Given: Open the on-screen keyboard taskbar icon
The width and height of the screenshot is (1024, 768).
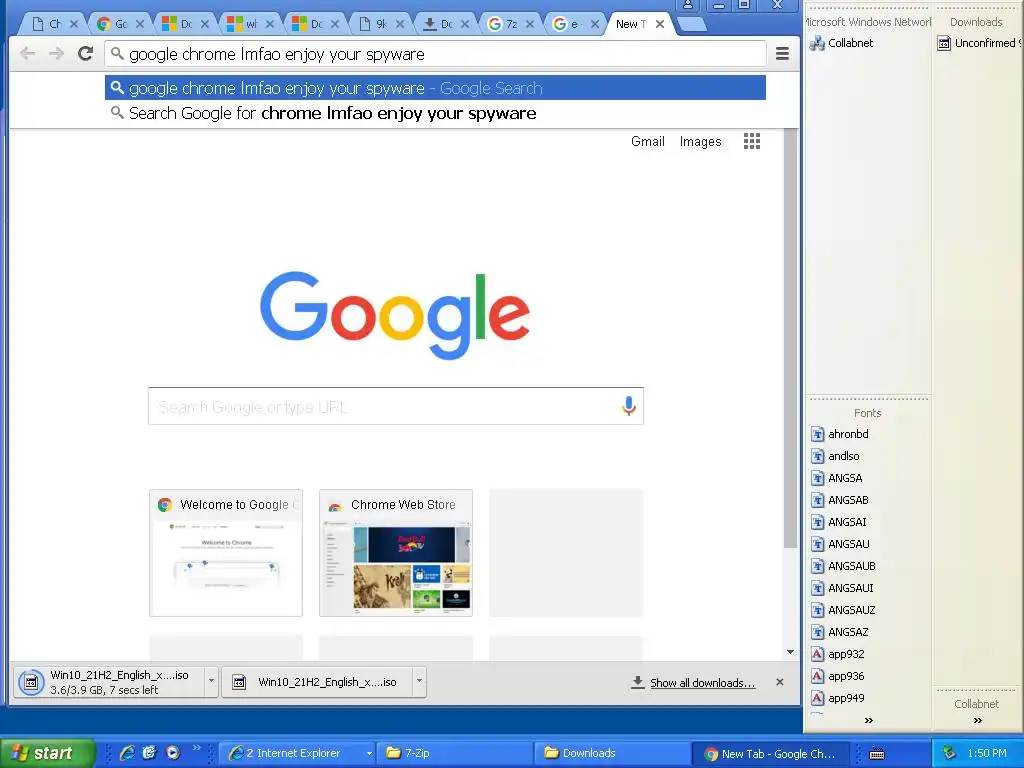Looking at the screenshot, I should coord(877,754).
